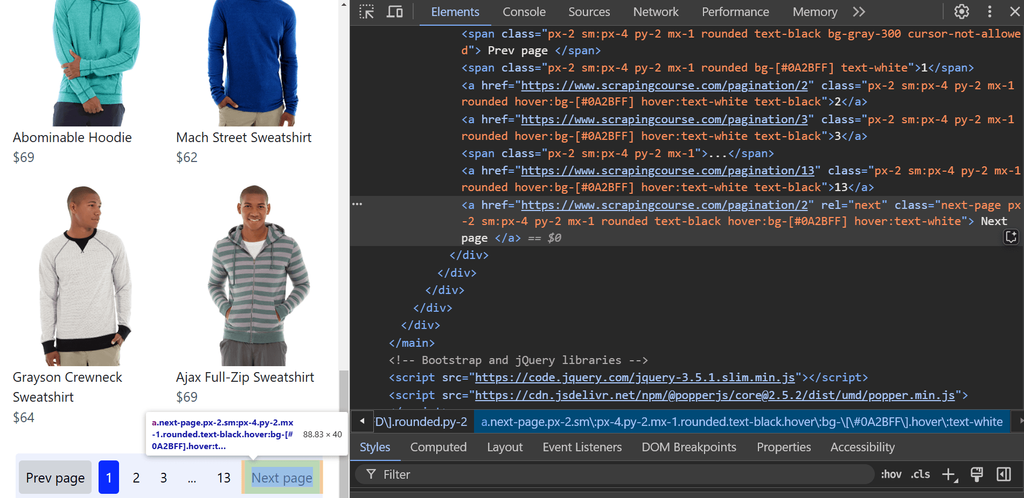This screenshot has height=498, width=1024.
Task: Toggle the .cls element classes button
Action: 920,475
